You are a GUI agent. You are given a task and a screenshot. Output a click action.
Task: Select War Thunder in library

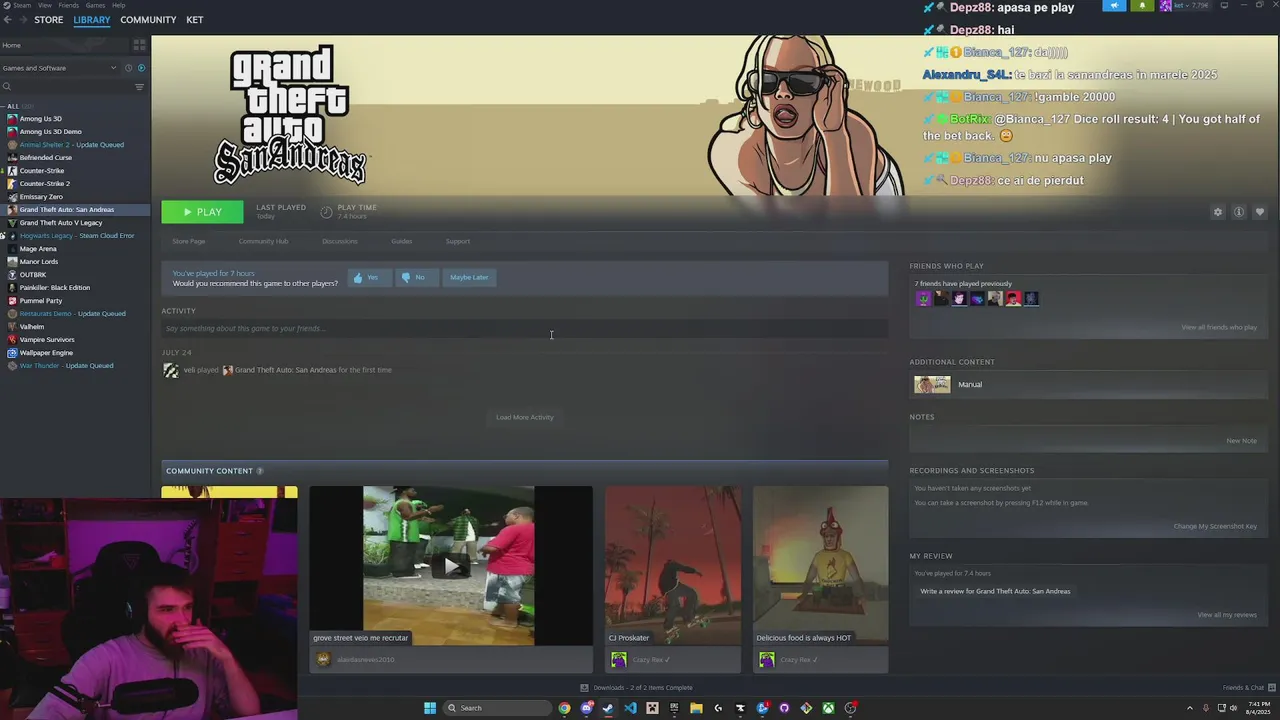[66, 366]
